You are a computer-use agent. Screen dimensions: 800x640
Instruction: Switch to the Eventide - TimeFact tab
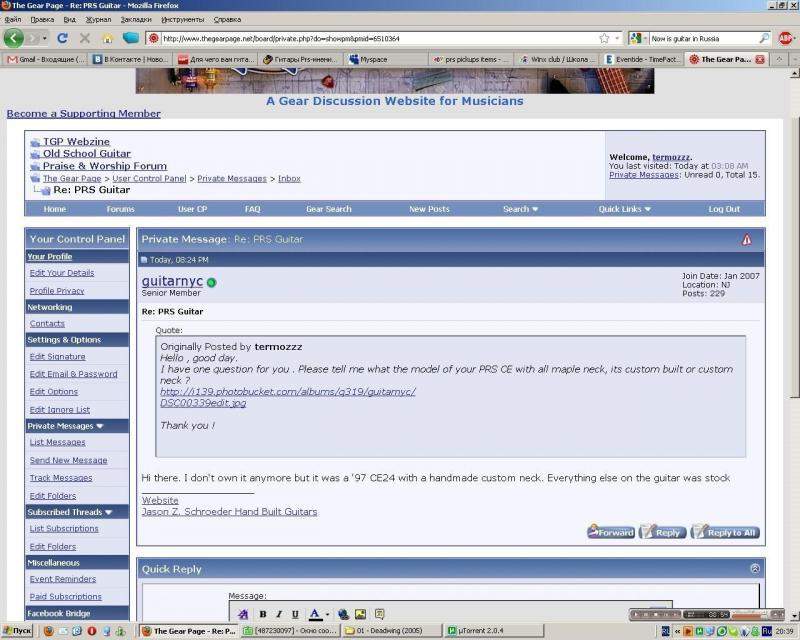click(x=642, y=59)
